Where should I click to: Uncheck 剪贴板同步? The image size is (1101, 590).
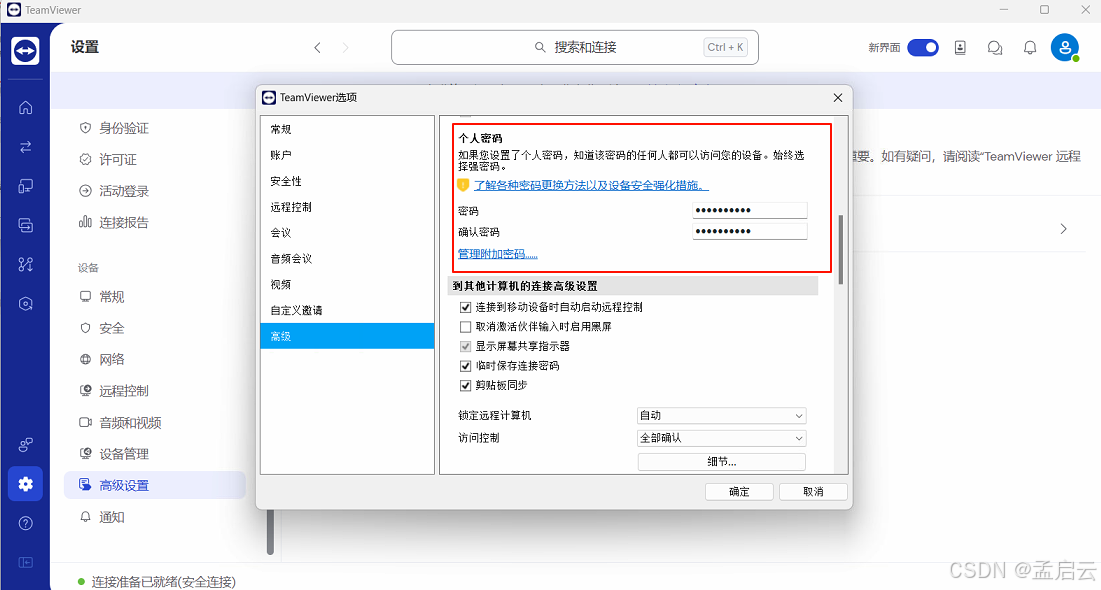tap(465, 386)
